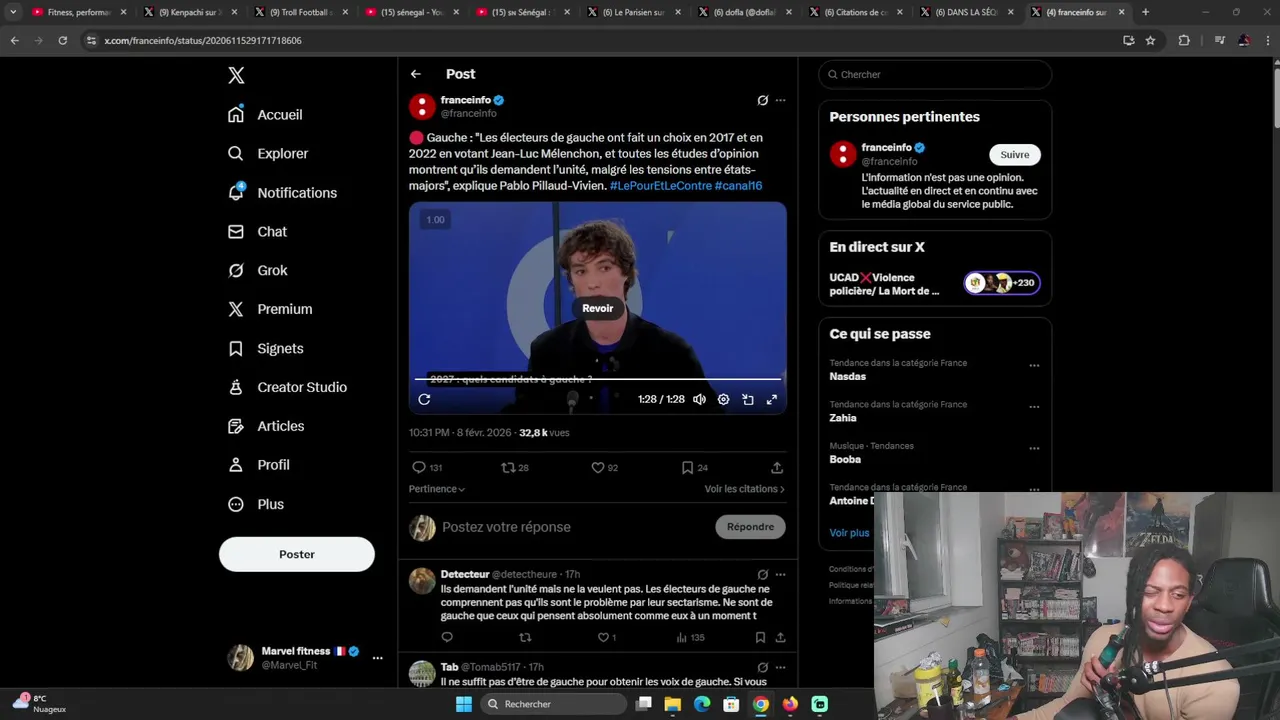1280x720 pixels.
Task: Open the Windows Start menu
Action: click(464, 704)
